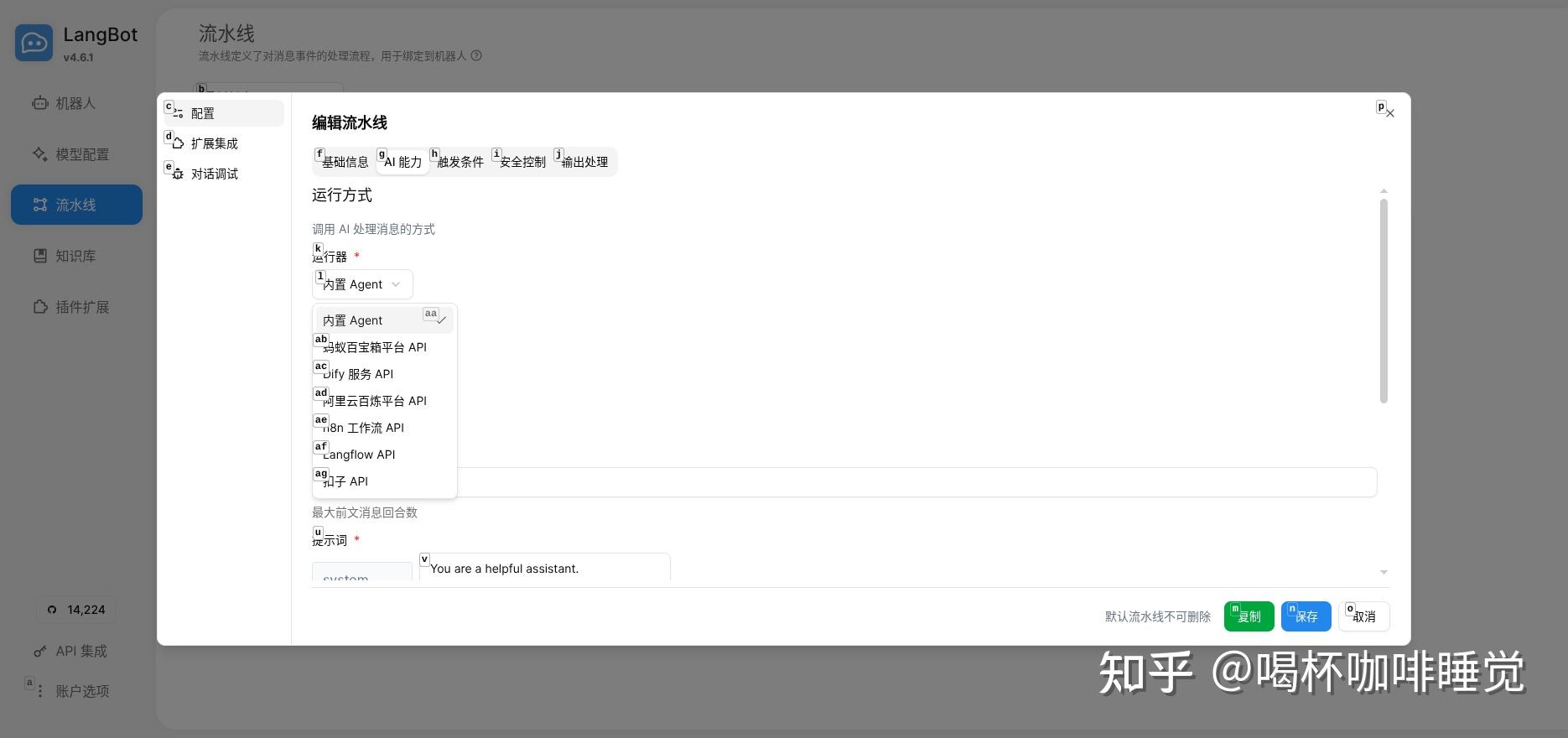1568x738 pixels.
Task: Click the blue 保存 button
Action: click(x=1306, y=616)
